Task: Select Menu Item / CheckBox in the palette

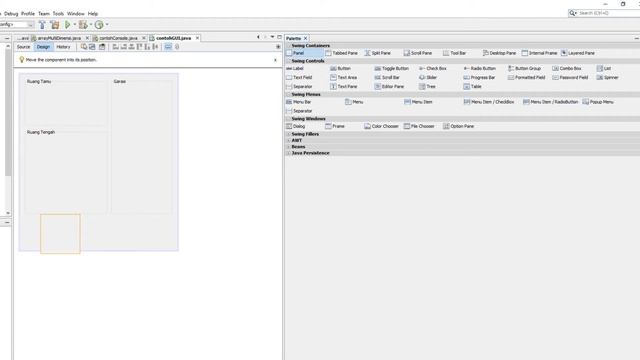Action: pos(489,102)
